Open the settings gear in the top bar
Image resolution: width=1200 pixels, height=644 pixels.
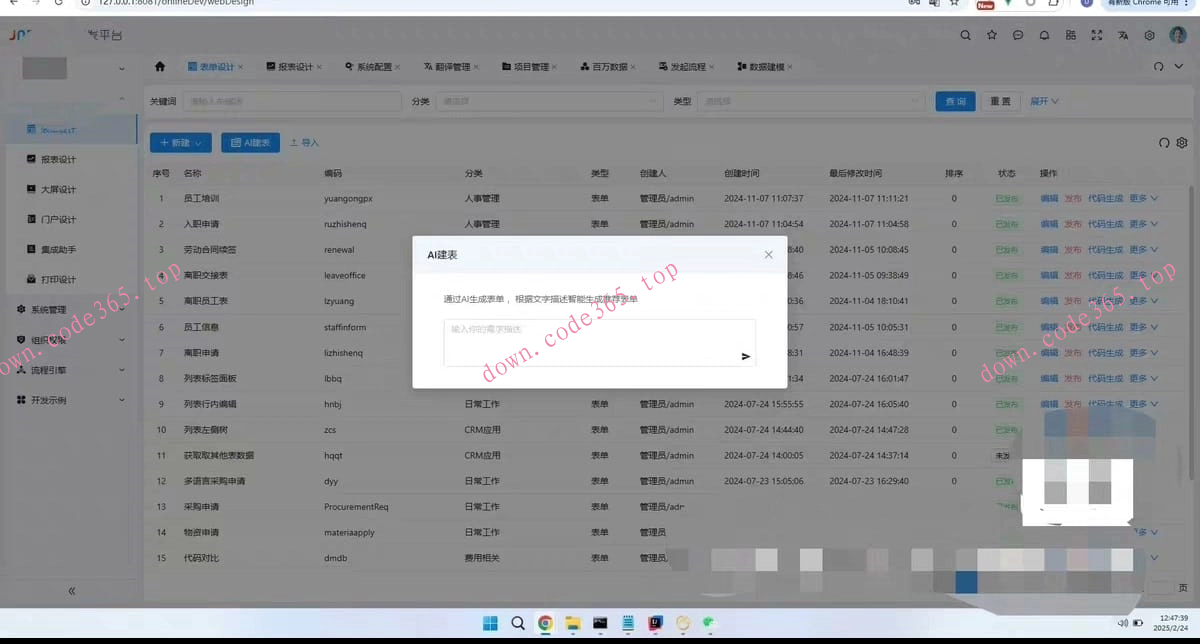coord(1148,35)
